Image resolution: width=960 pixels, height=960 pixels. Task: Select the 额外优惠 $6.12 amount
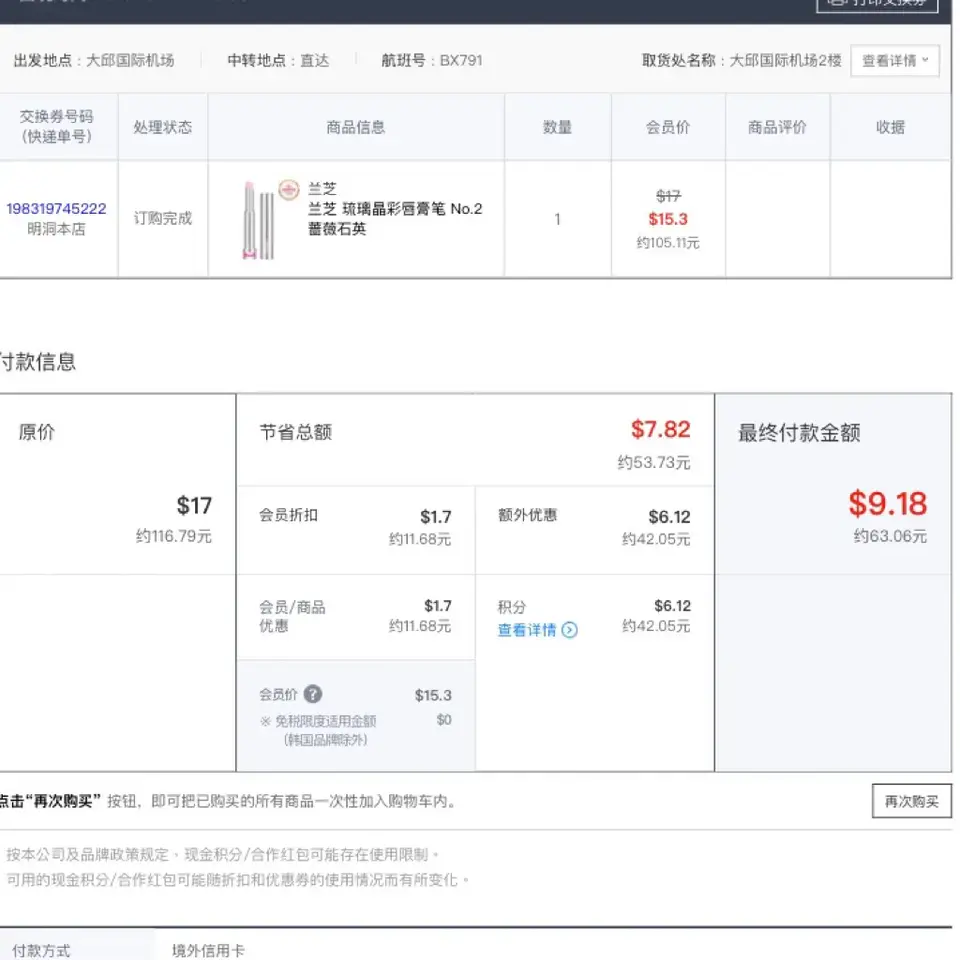tap(669, 517)
